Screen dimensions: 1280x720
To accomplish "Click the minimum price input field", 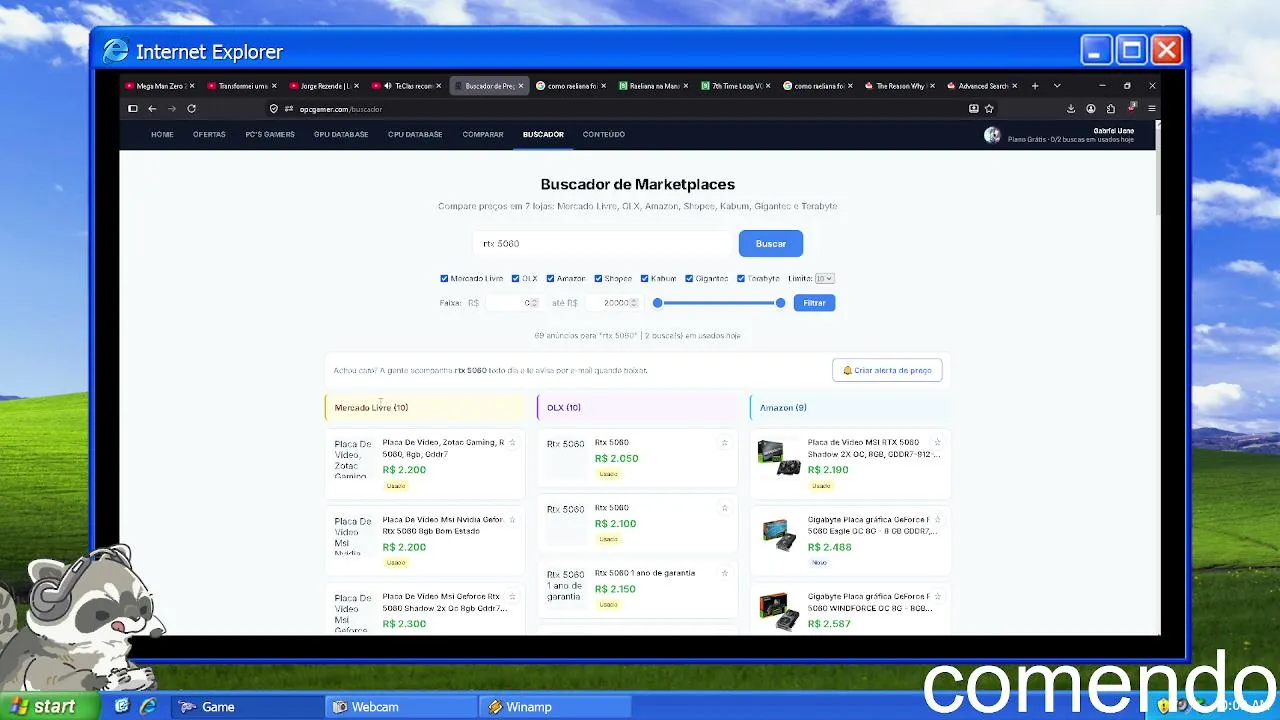I will (512, 303).
